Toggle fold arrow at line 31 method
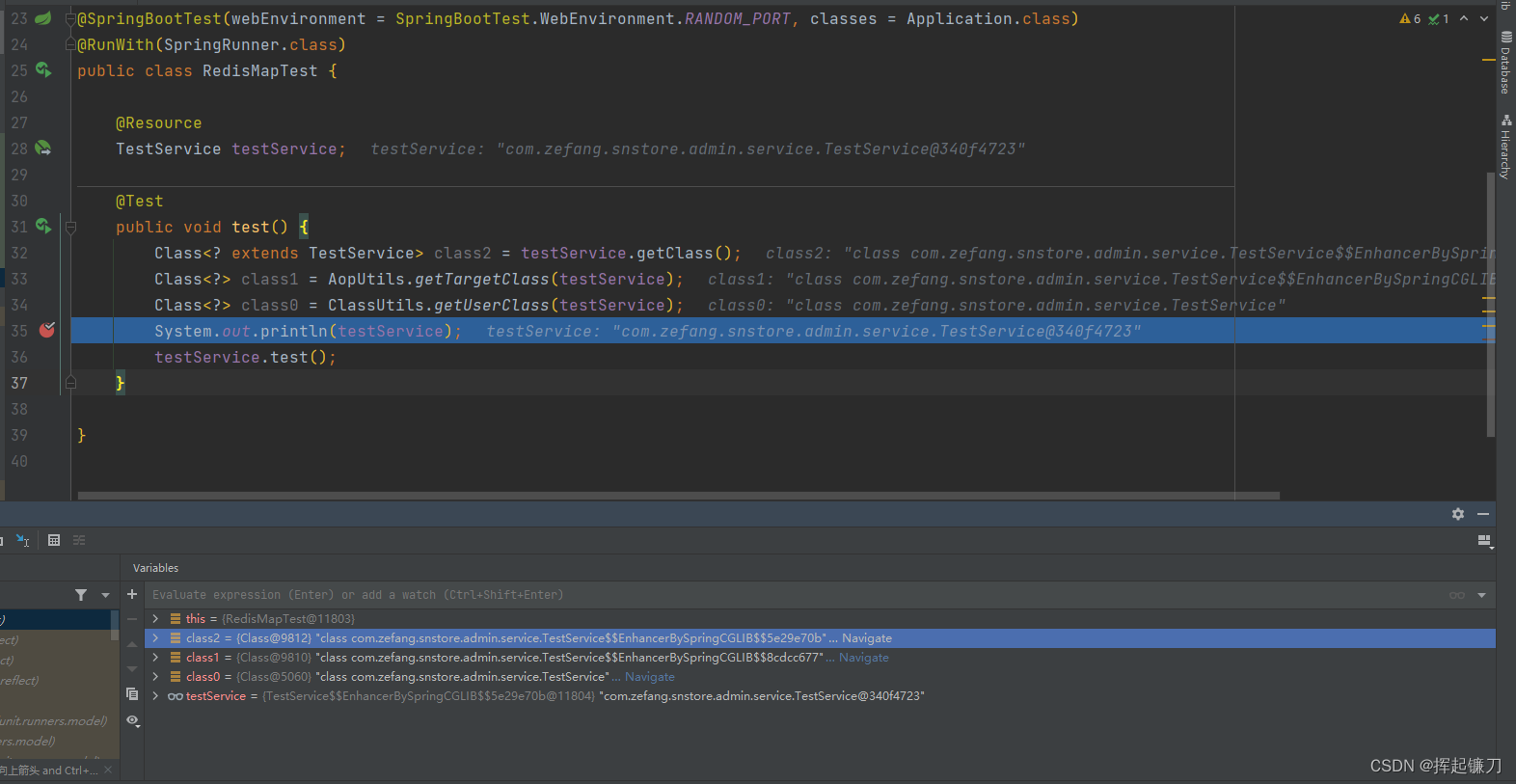Viewport: 1516px width, 784px height. click(70, 228)
